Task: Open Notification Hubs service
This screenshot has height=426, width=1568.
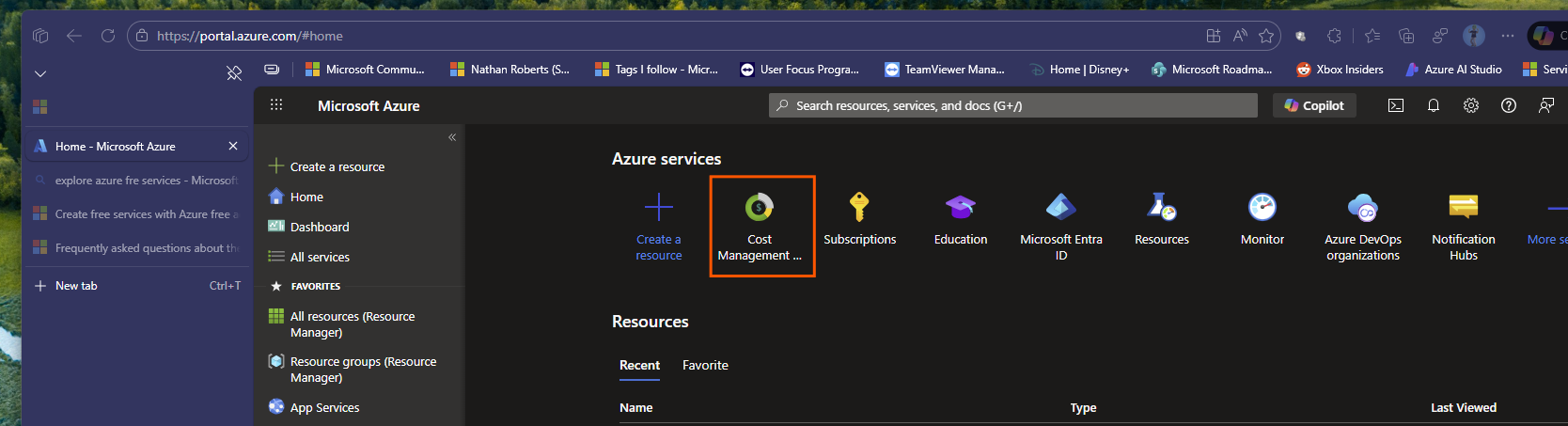Action: click(1463, 227)
